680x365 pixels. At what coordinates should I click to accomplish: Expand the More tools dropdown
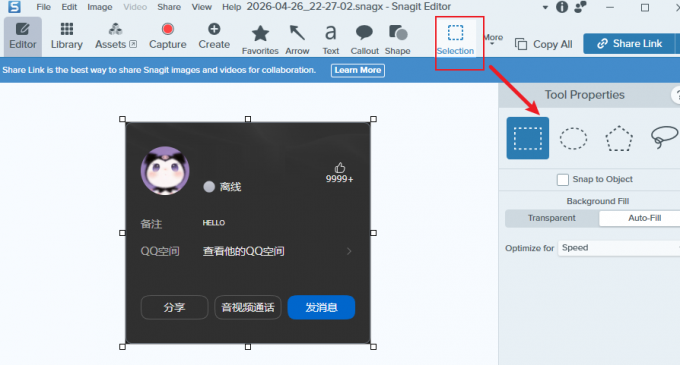493,39
